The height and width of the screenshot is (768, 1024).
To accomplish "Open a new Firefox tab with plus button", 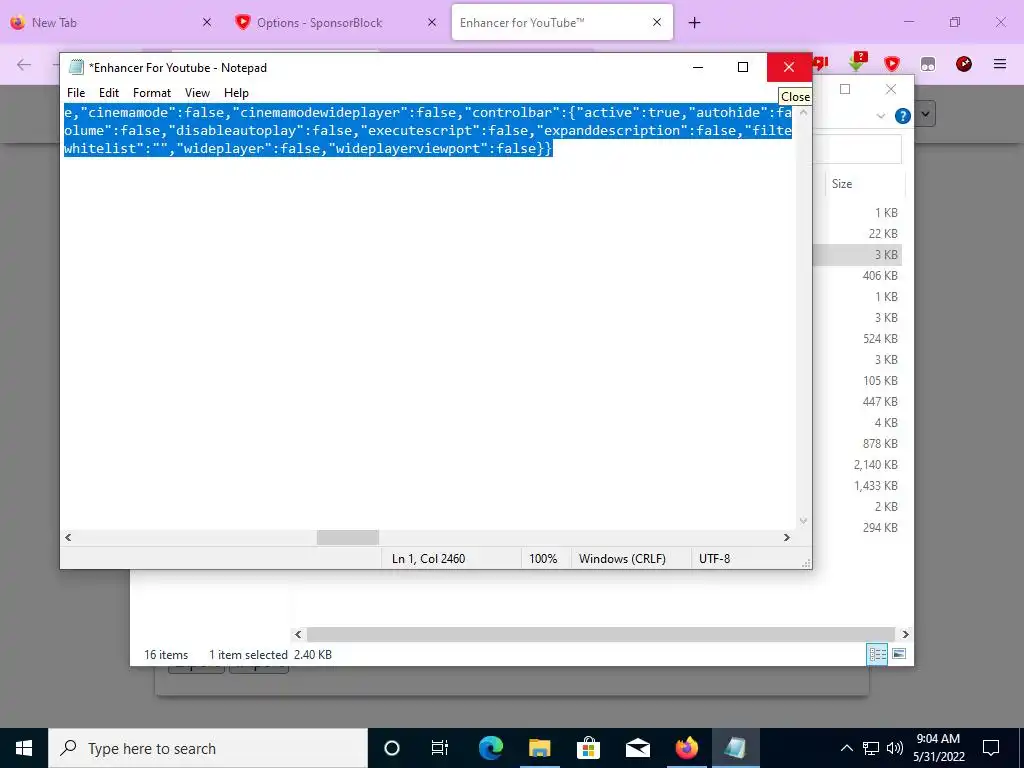I will pos(694,23).
